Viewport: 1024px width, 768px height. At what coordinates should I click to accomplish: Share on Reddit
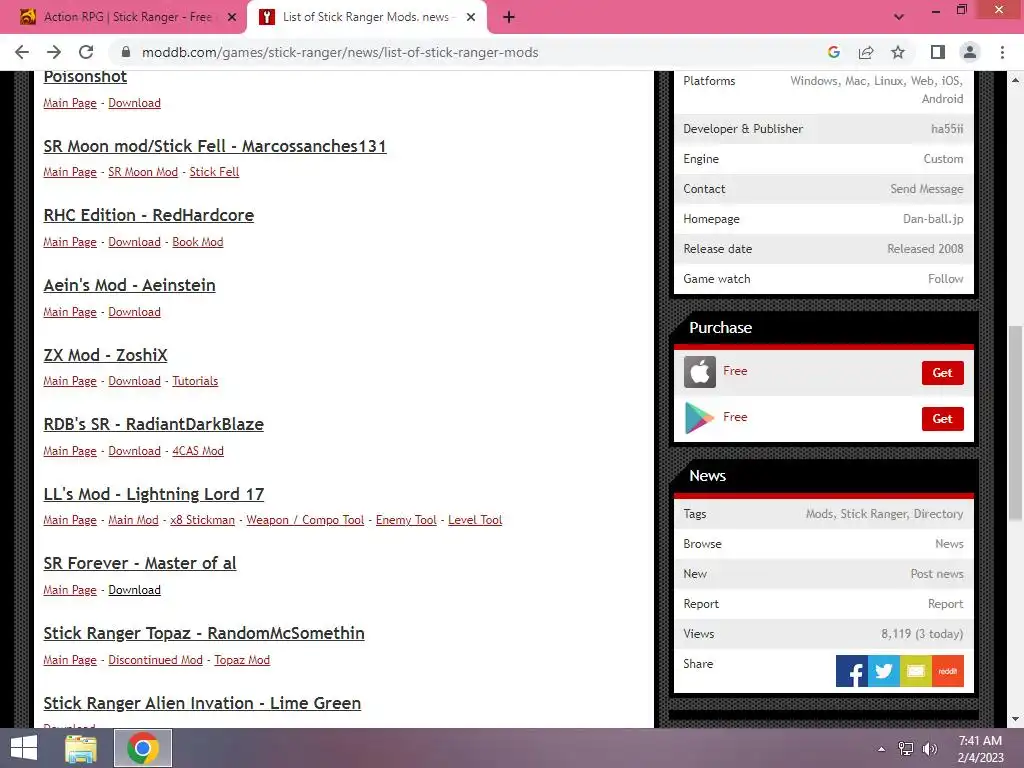(x=948, y=671)
